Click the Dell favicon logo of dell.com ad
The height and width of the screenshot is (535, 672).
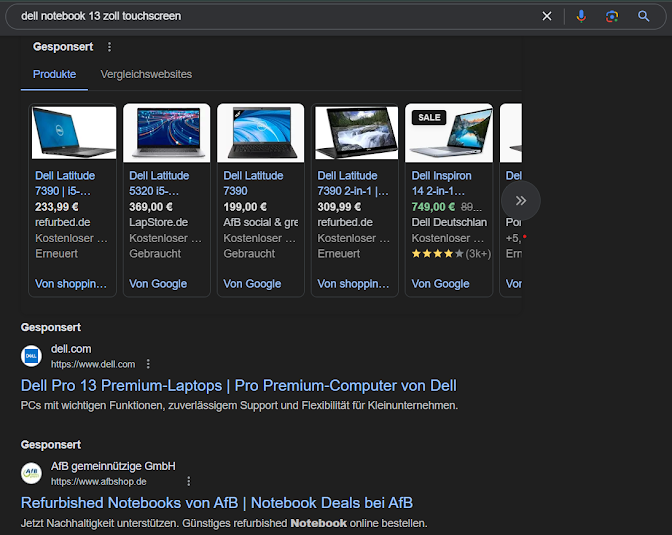pos(31,356)
